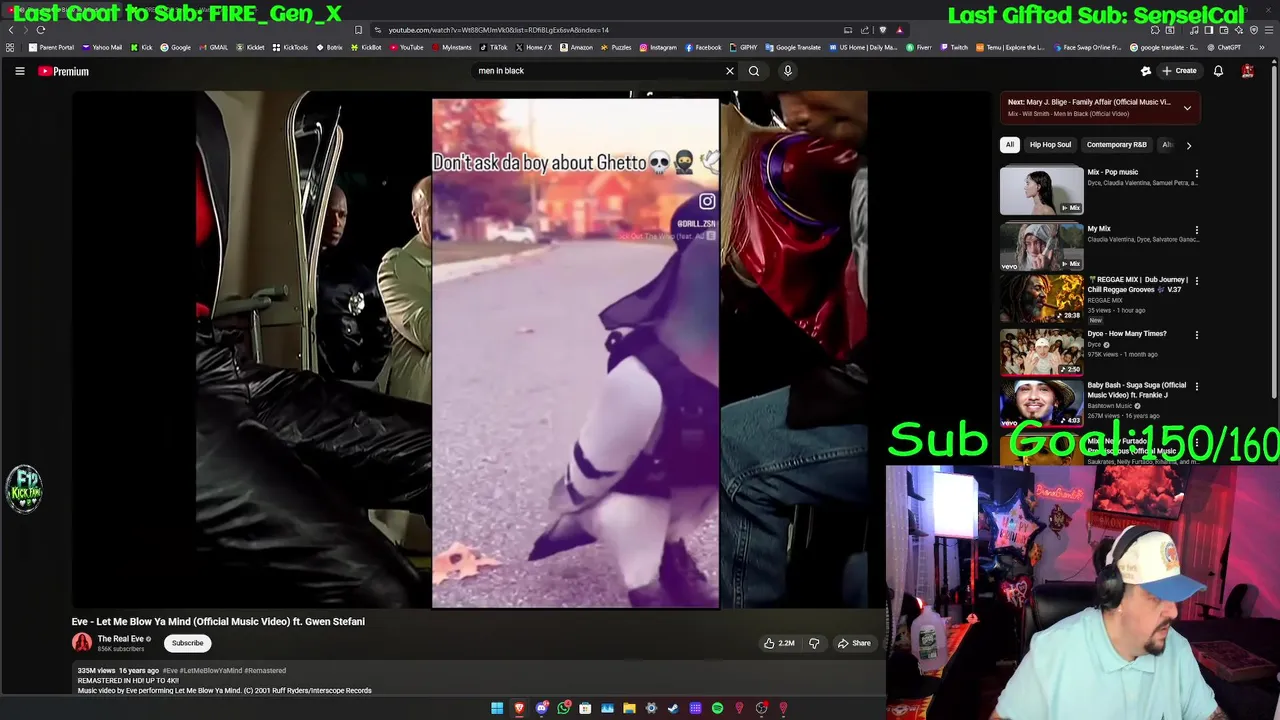Image resolution: width=1280 pixels, height=720 pixels.
Task: Open the YouTube guide hamburger menu
Action: (19, 71)
